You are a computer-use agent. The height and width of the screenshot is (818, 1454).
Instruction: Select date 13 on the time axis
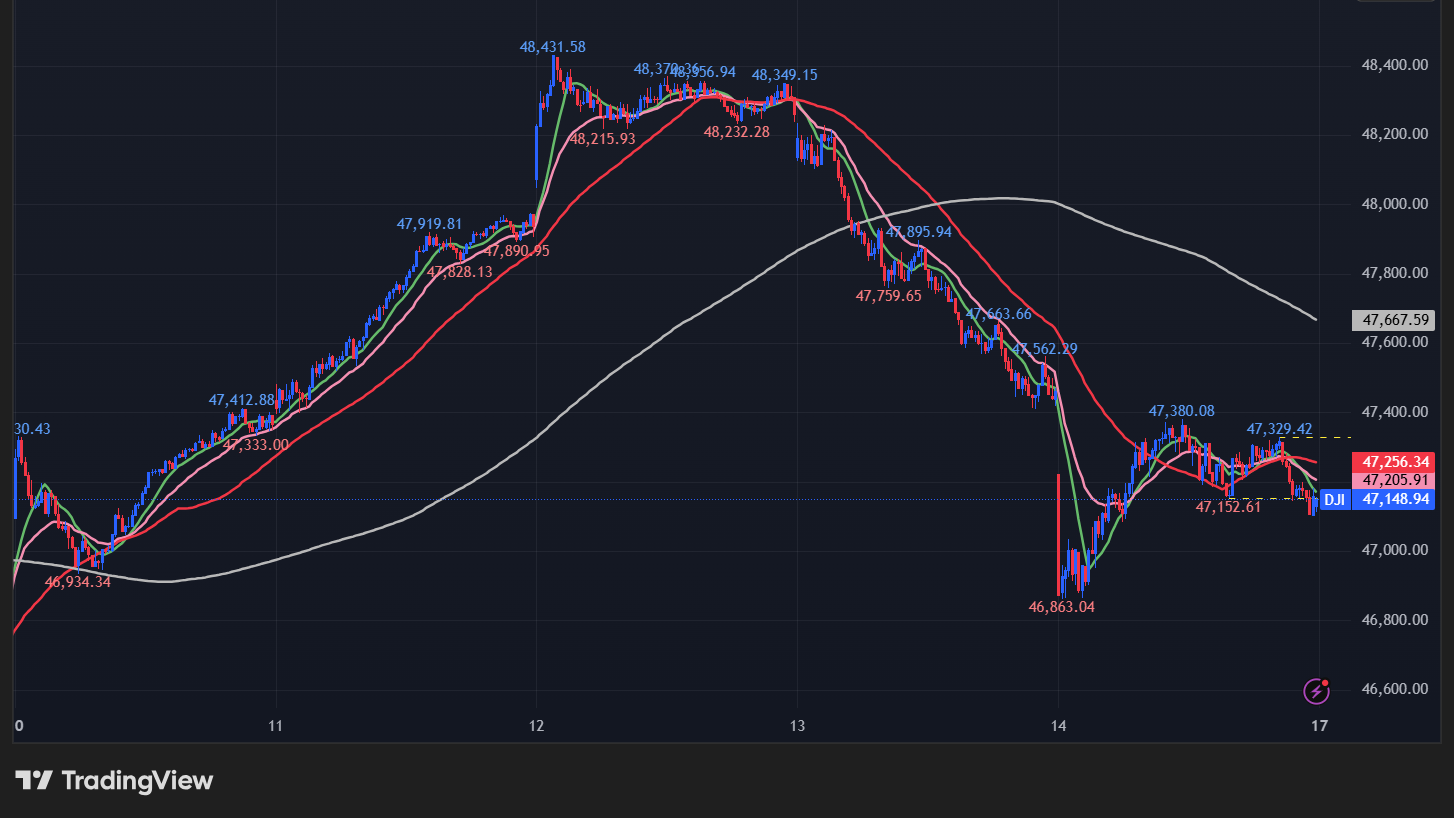797,725
